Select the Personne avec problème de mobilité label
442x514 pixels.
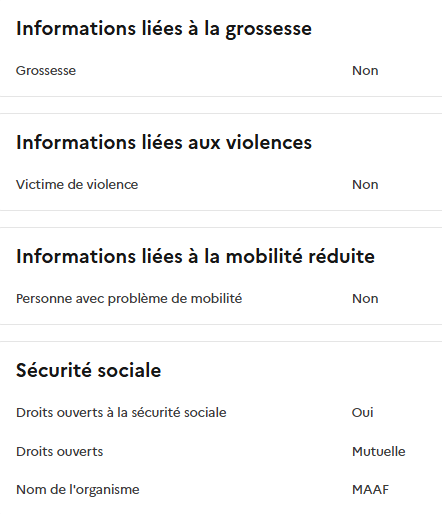coord(129,299)
